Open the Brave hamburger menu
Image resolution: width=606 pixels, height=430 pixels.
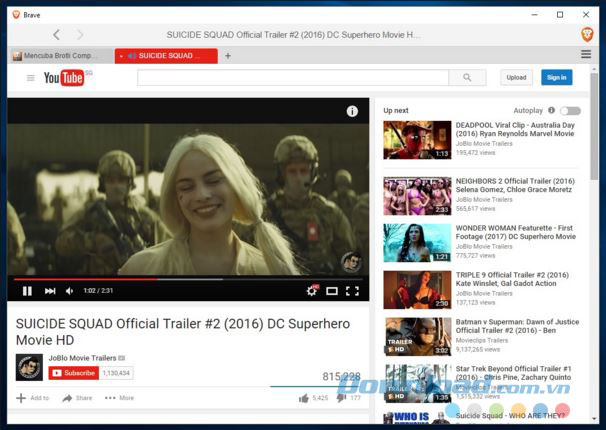click(x=586, y=54)
